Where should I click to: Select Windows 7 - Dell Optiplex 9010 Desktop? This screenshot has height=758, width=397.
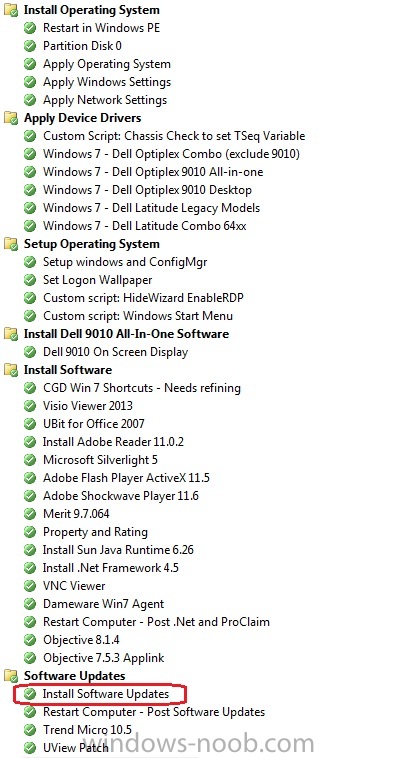click(147, 190)
